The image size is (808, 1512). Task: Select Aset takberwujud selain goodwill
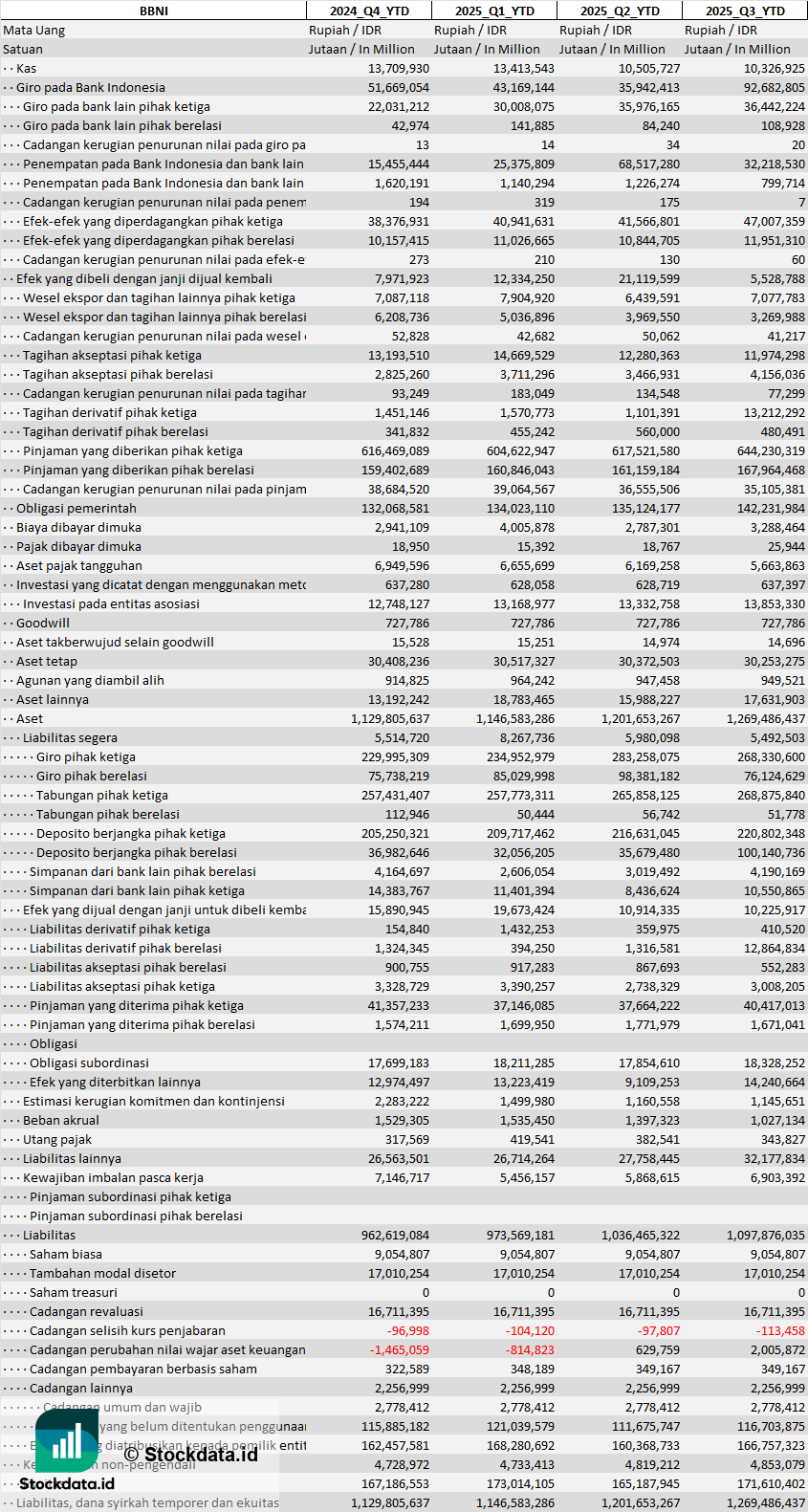tap(115, 642)
